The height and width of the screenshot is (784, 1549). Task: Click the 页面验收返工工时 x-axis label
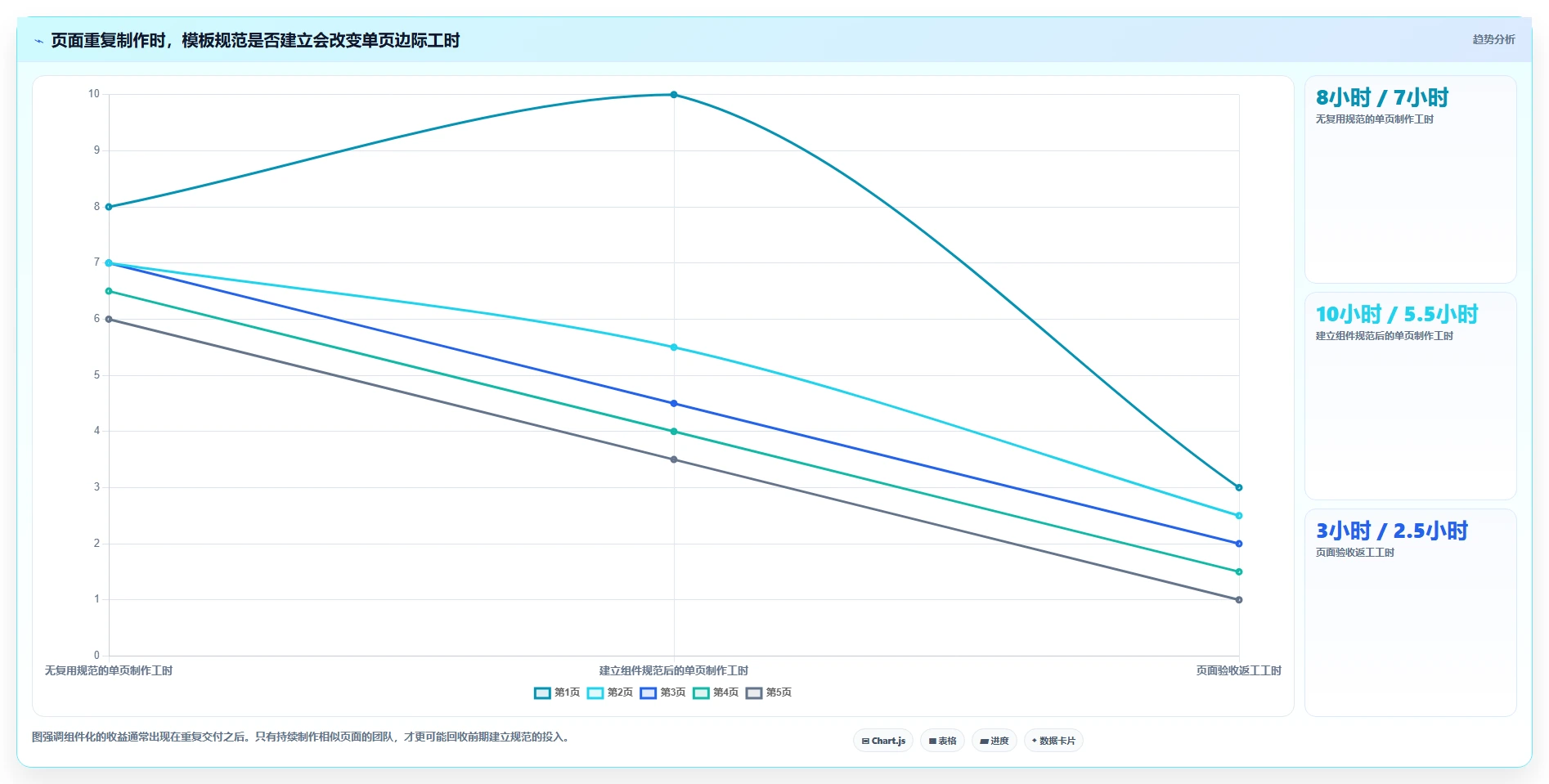pos(1239,670)
